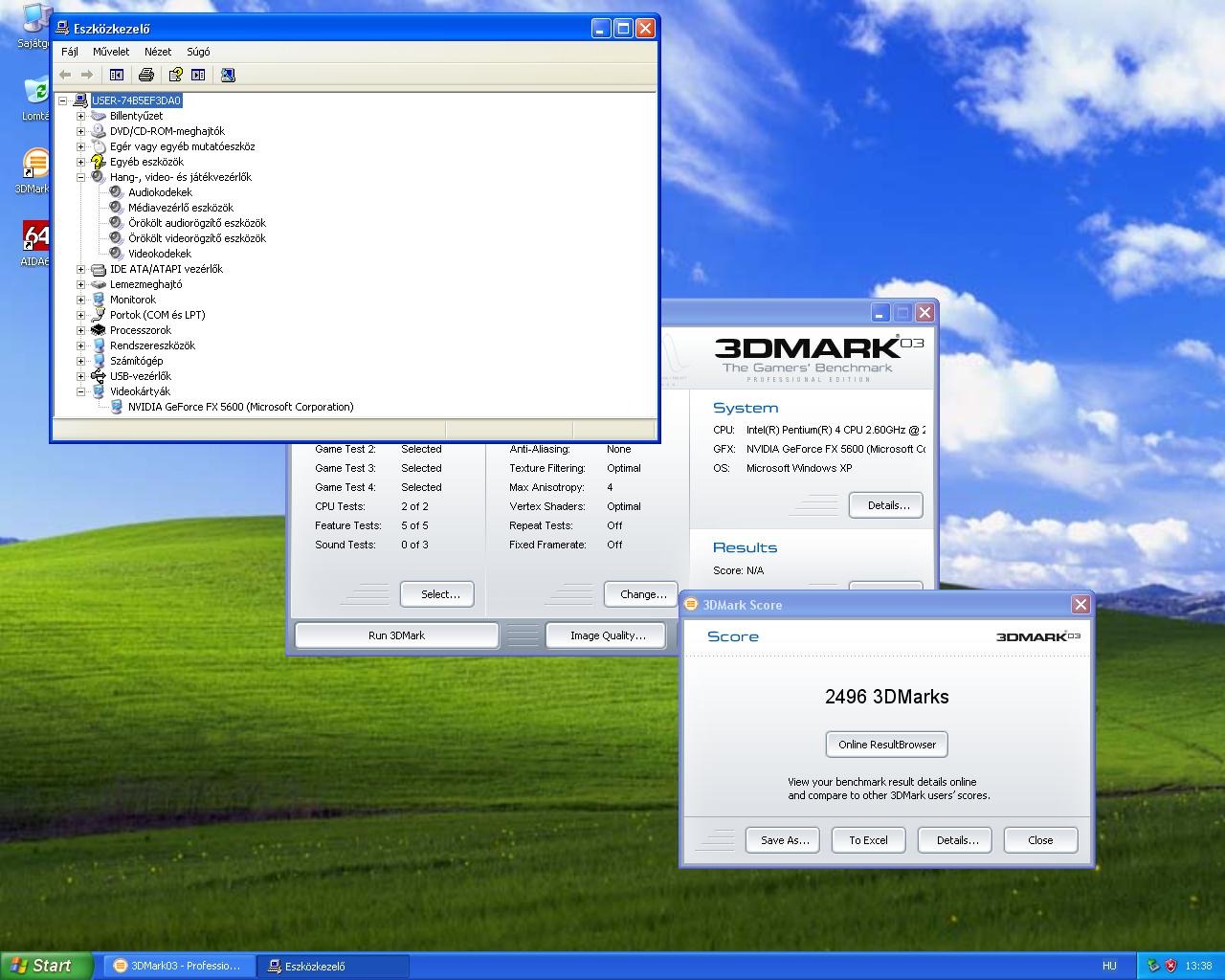This screenshot has height=980, width=1225.
Task: Click the Forward arrow in Device Manager toolbar
Action: 87,75
